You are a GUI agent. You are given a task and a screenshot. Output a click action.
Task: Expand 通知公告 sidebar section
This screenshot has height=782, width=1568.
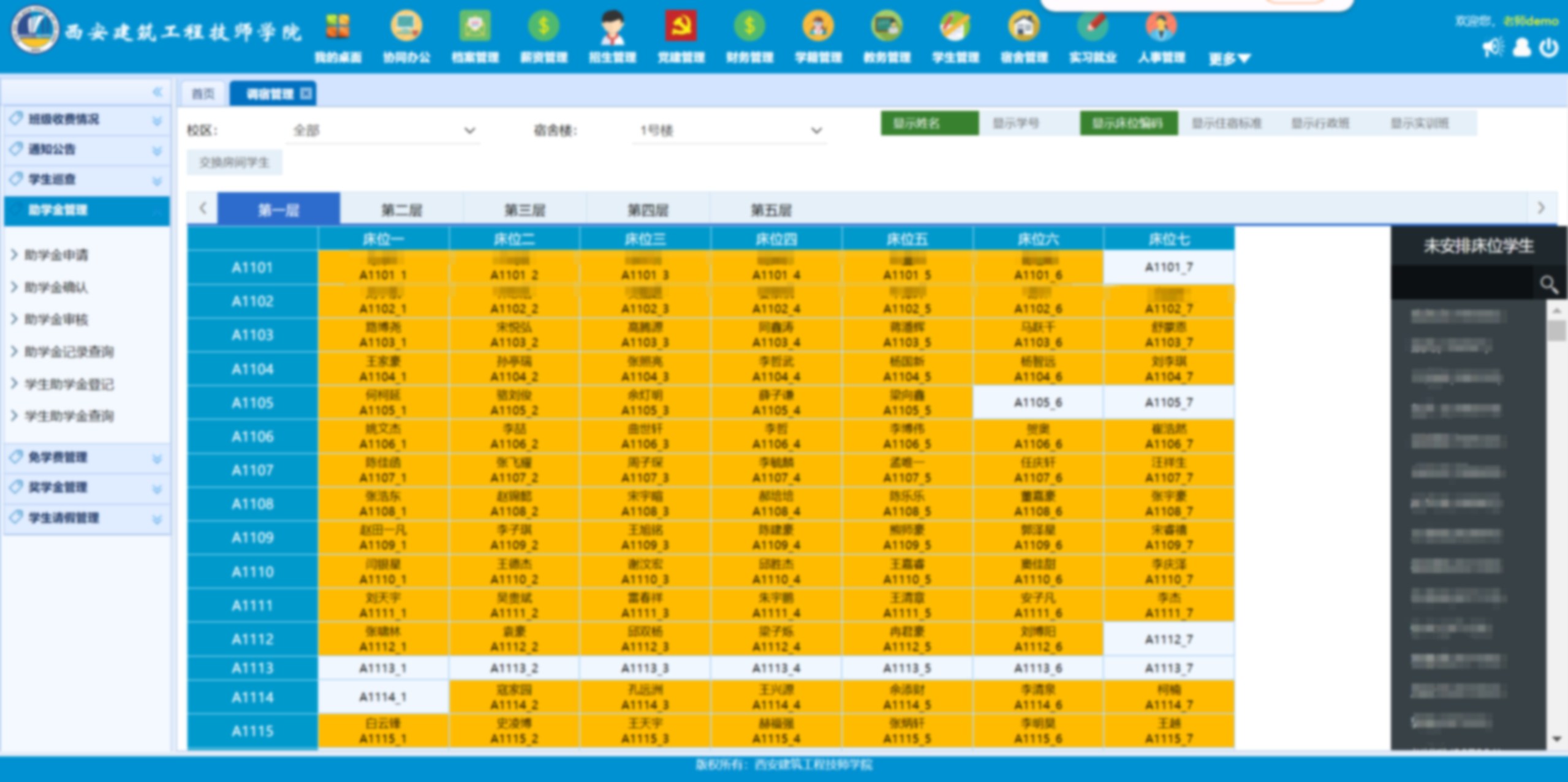(86, 149)
